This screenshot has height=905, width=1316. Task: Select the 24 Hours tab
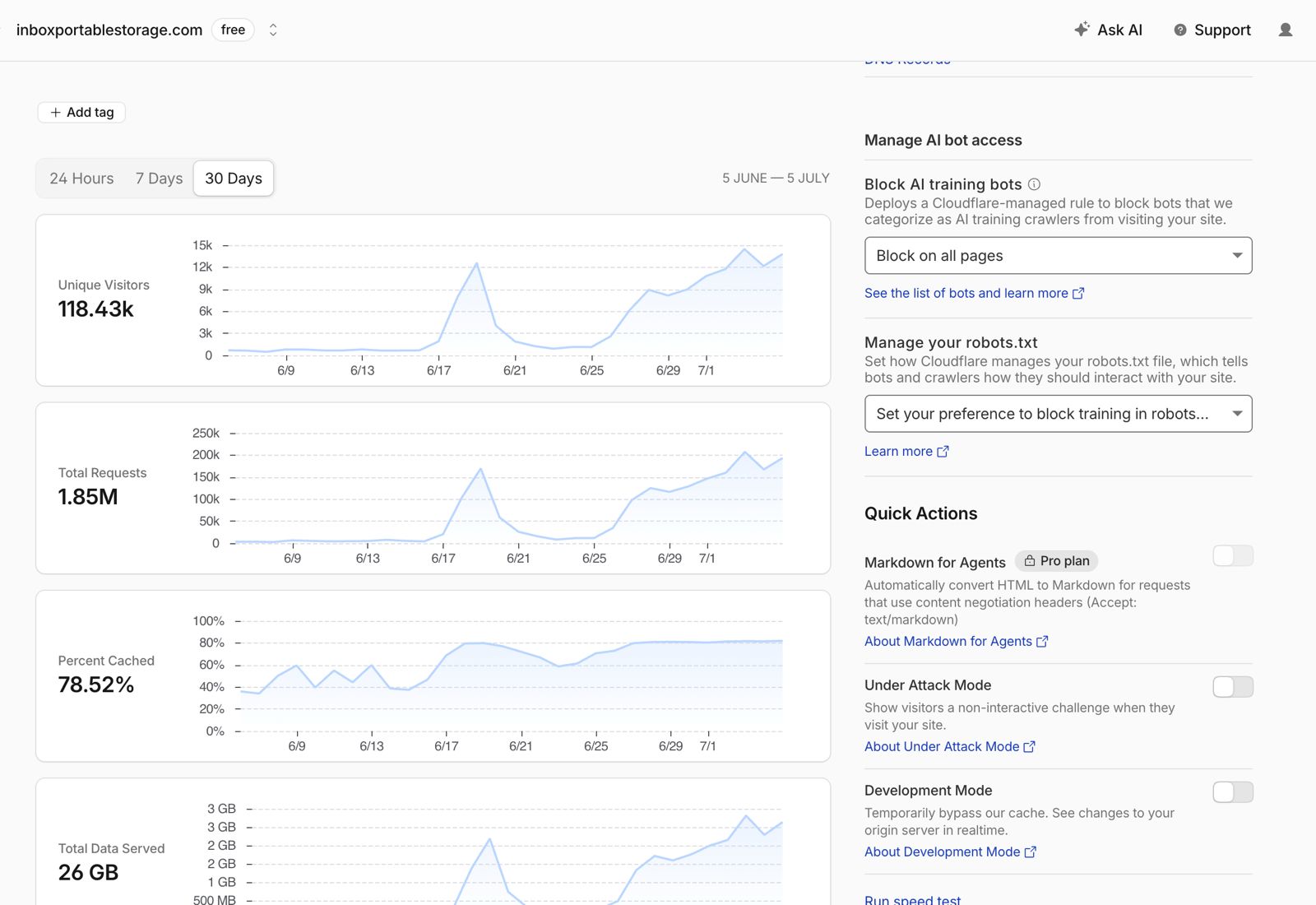[81, 179]
